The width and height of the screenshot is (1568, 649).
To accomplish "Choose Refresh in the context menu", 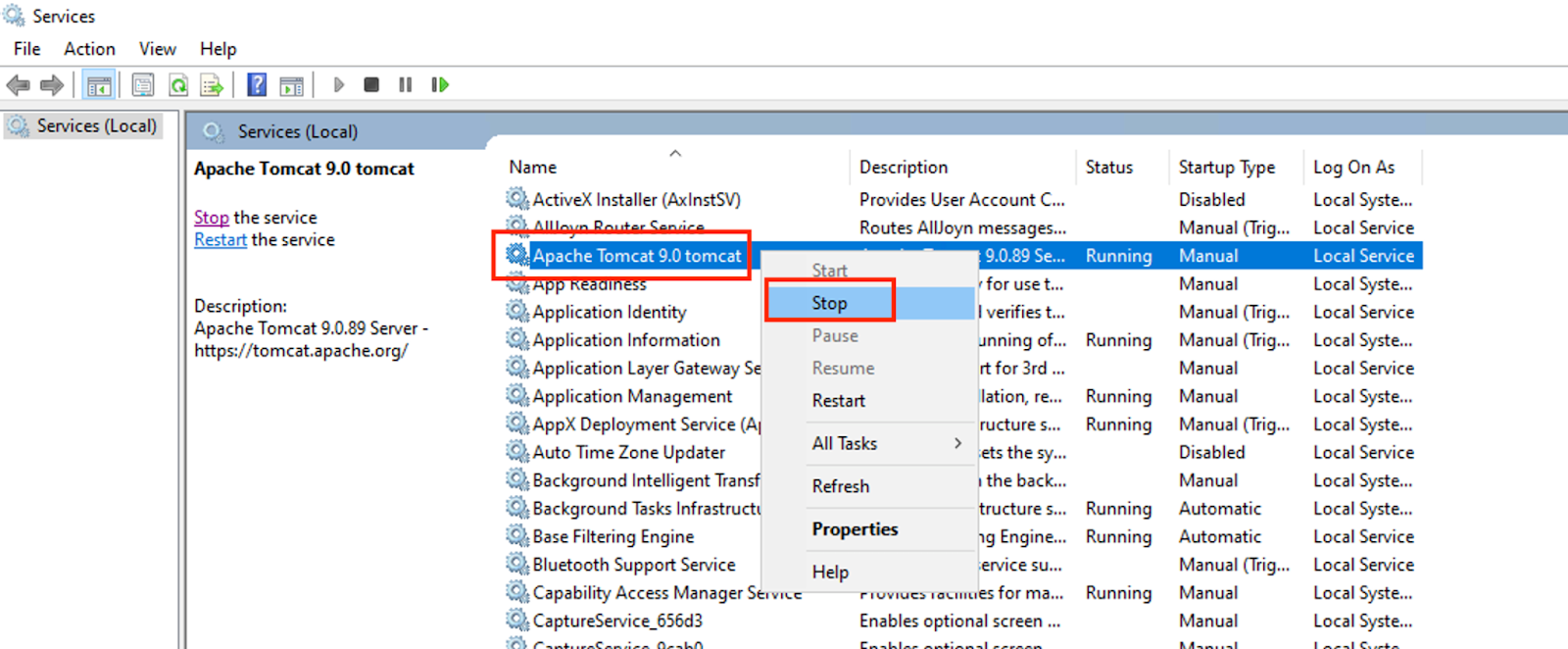I will coord(869,486).
